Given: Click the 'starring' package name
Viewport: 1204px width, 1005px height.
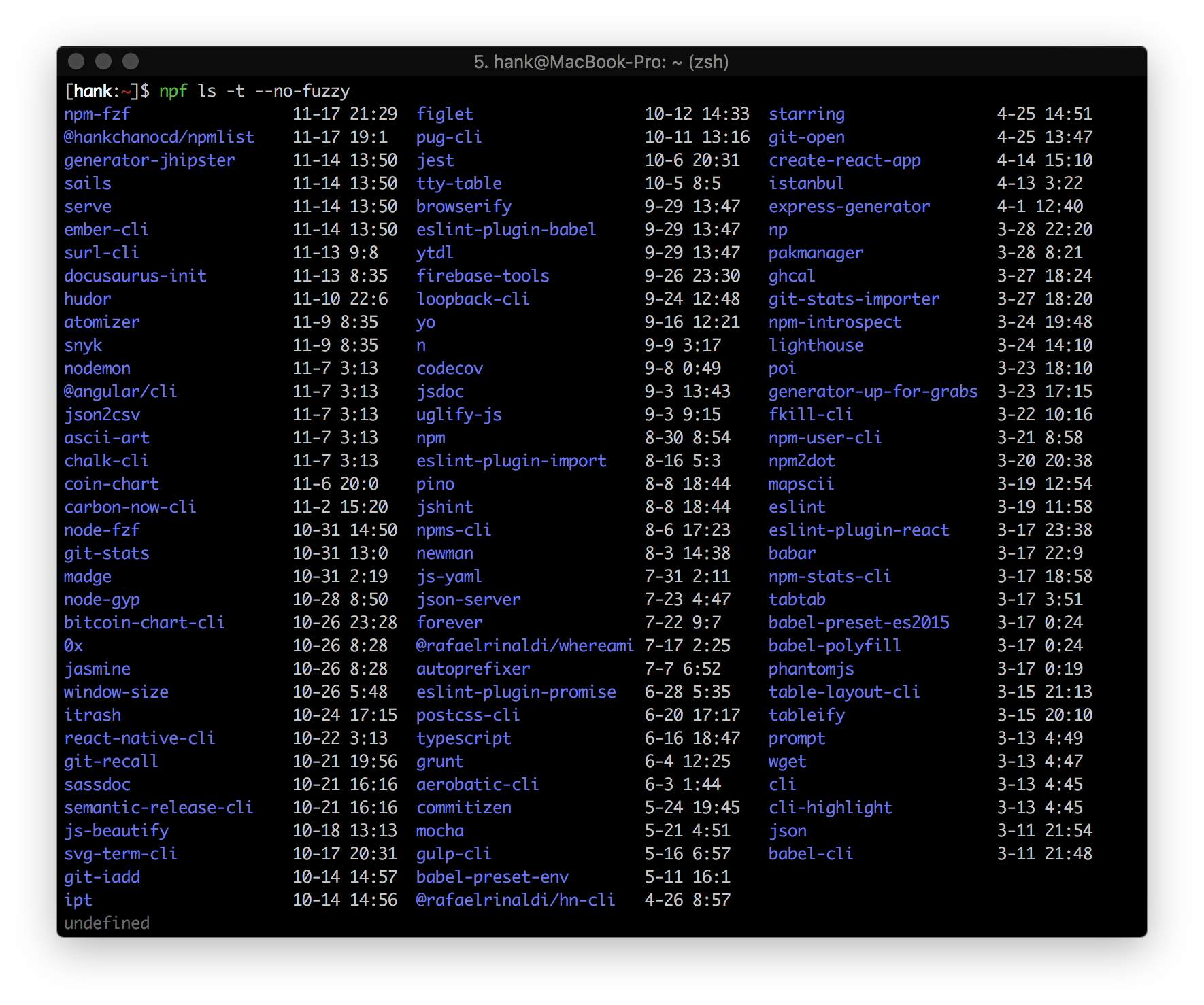Looking at the screenshot, I should pos(807,114).
